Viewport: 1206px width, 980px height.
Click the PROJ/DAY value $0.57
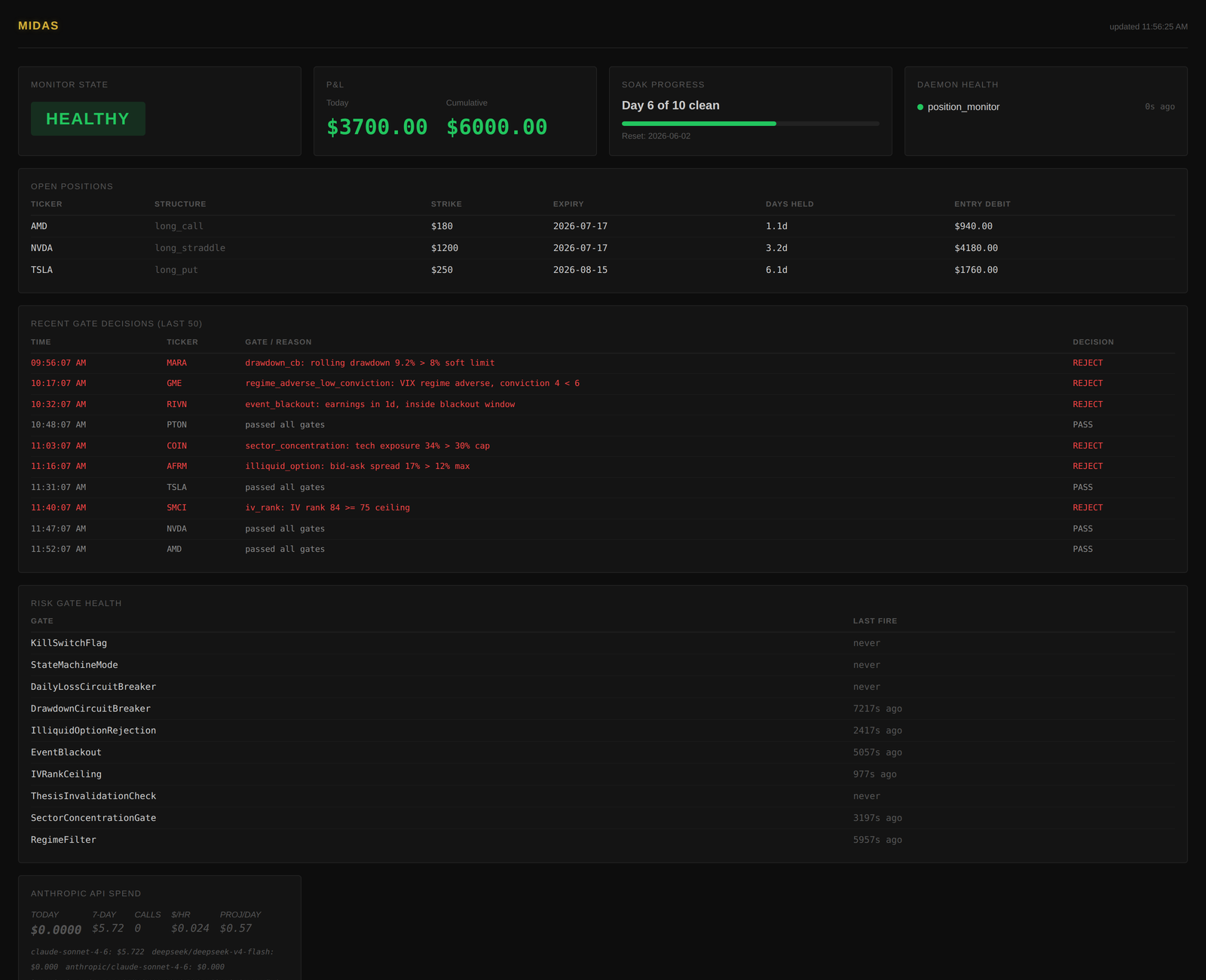pos(236,929)
